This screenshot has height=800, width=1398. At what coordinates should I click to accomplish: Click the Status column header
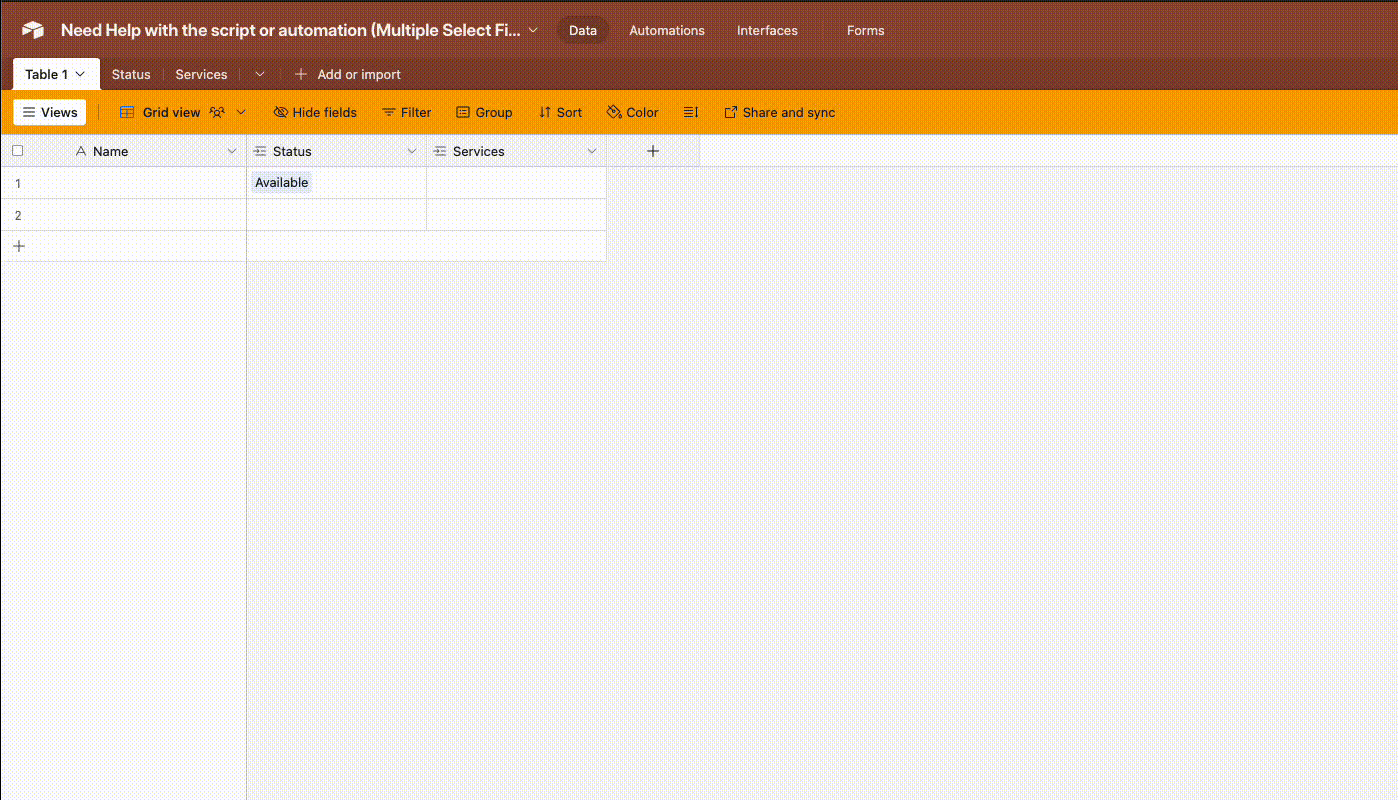(337, 151)
